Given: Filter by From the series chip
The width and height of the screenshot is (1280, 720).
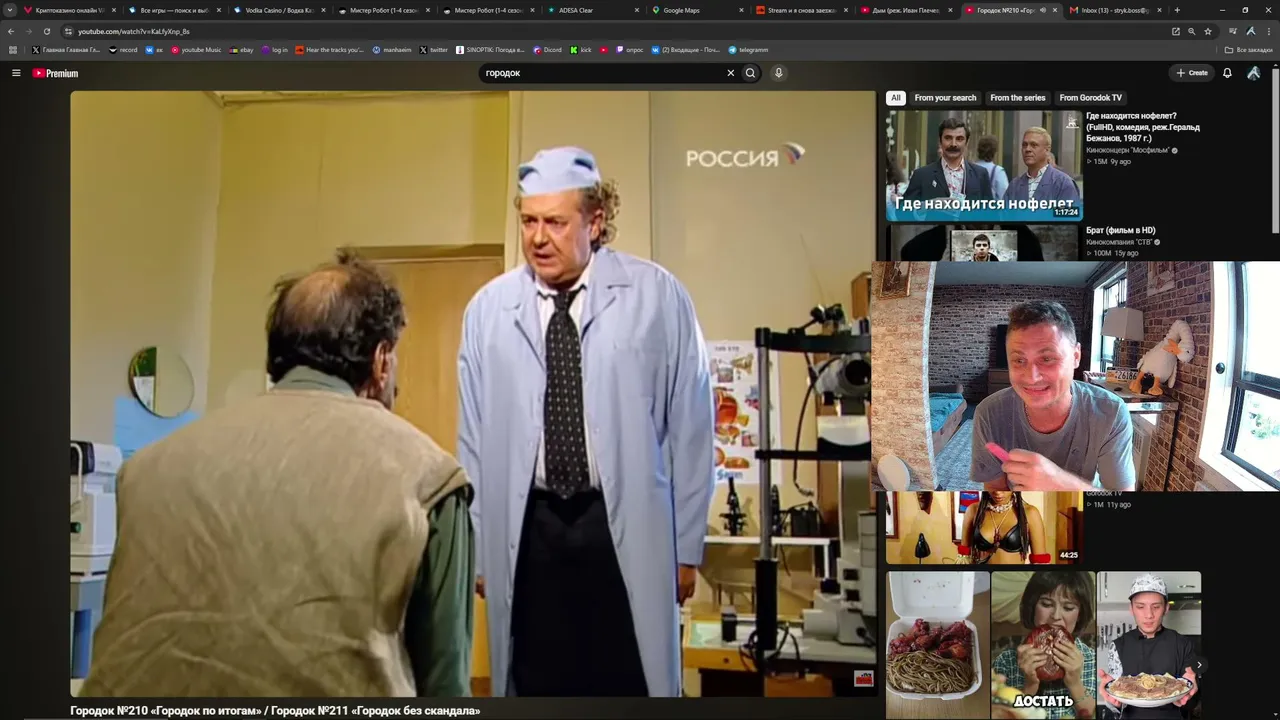Looking at the screenshot, I should (1017, 98).
